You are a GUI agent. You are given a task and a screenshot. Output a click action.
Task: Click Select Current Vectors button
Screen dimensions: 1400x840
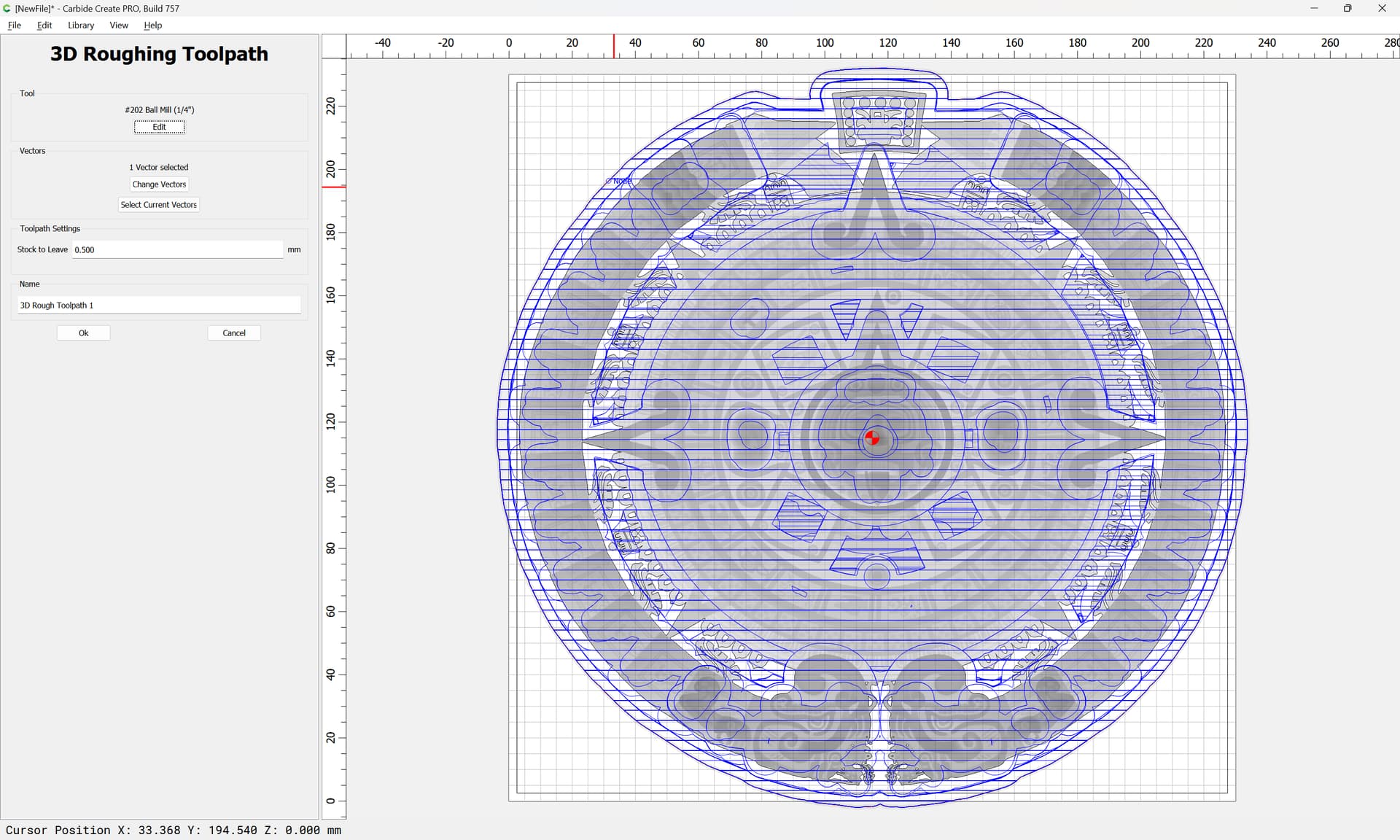point(159,205)
